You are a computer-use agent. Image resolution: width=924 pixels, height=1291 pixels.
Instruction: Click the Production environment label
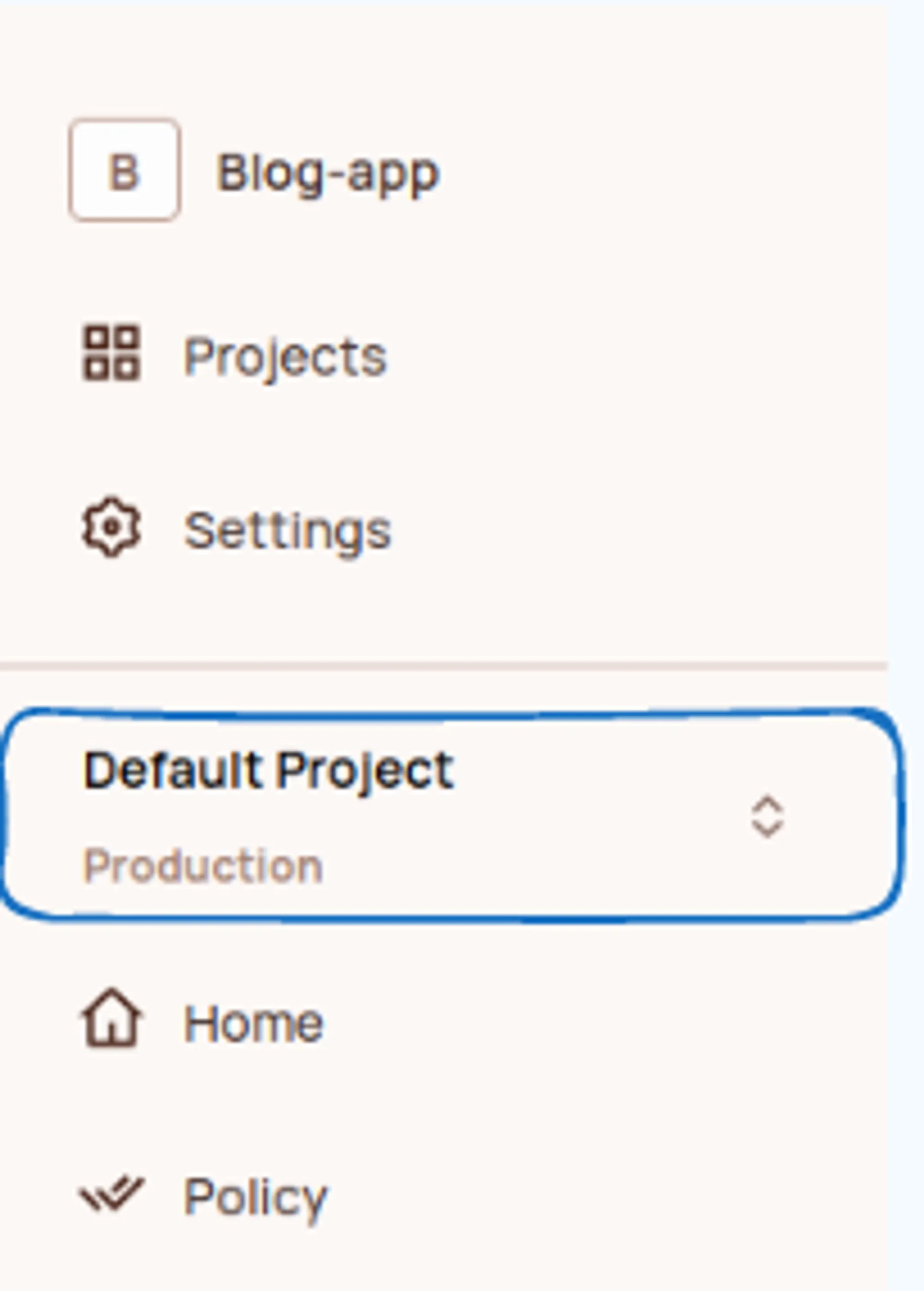(203, 866)
